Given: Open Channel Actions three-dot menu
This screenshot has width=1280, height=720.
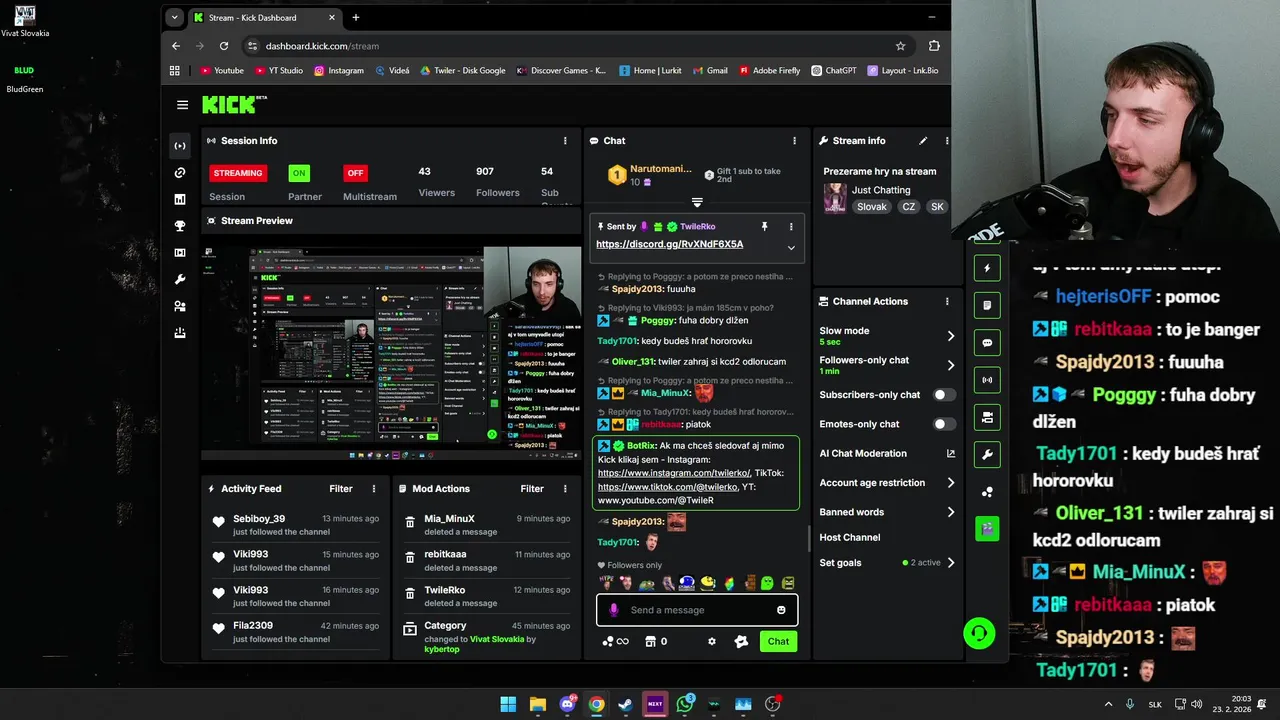Looking at the screenshot, I should click(947, 301).
